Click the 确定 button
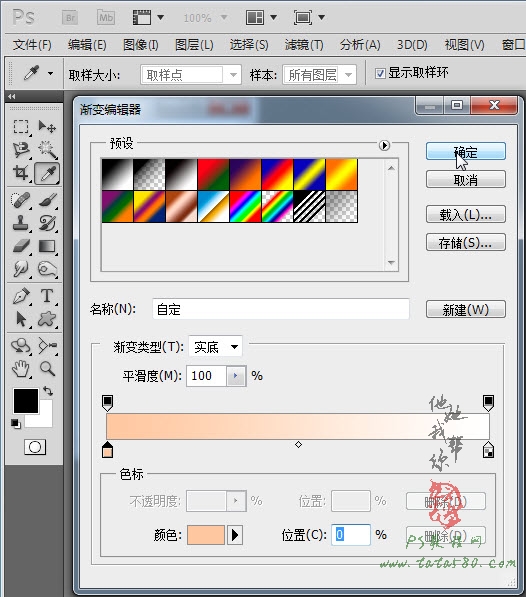The image size is (526, 597). pos(465,152)
